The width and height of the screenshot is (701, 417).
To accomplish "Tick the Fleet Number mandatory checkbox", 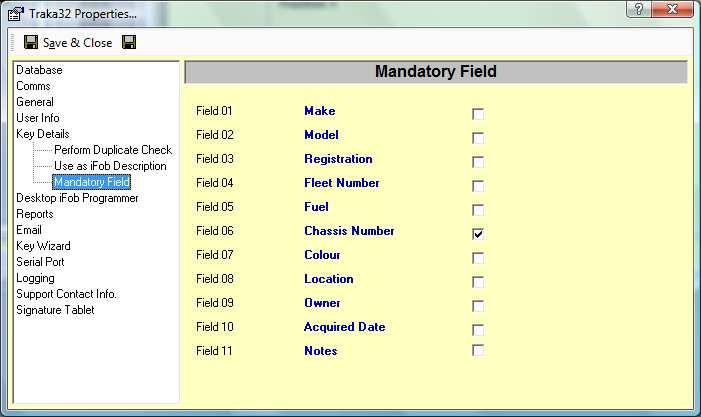I will click(x=478, y=186).
